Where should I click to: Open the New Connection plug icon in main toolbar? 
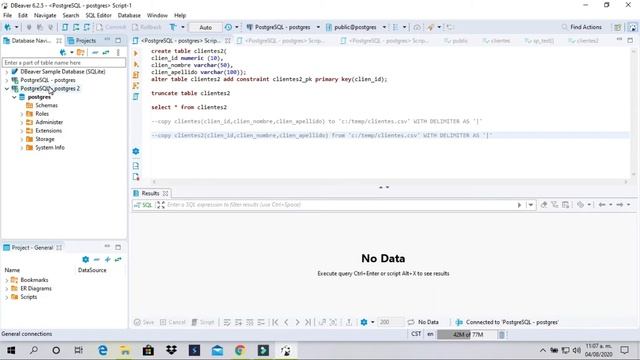pyautogui.click(x=8, y=27)
